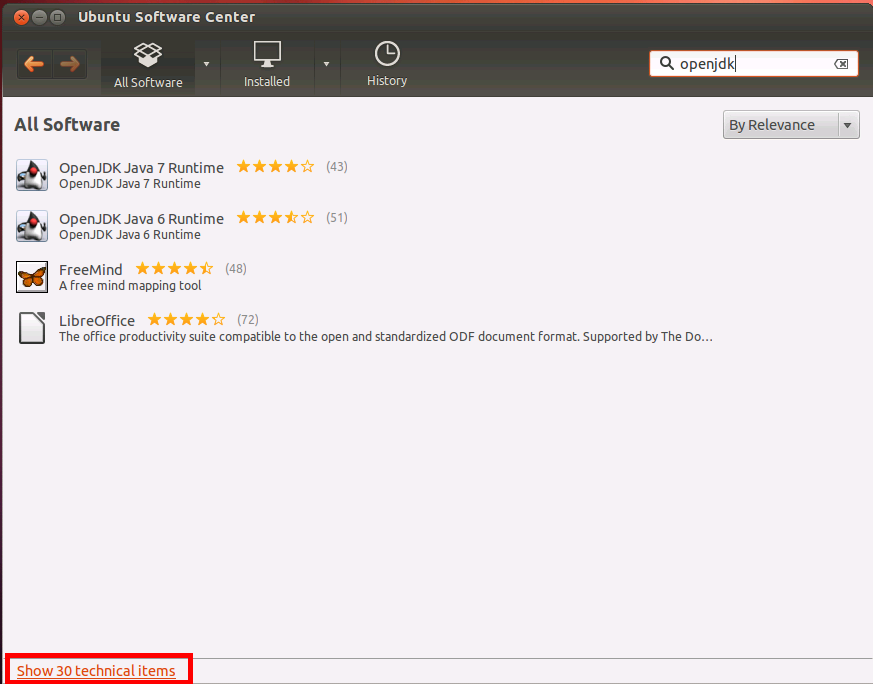
Task: Show Installed software
Action: click(267, 65)
